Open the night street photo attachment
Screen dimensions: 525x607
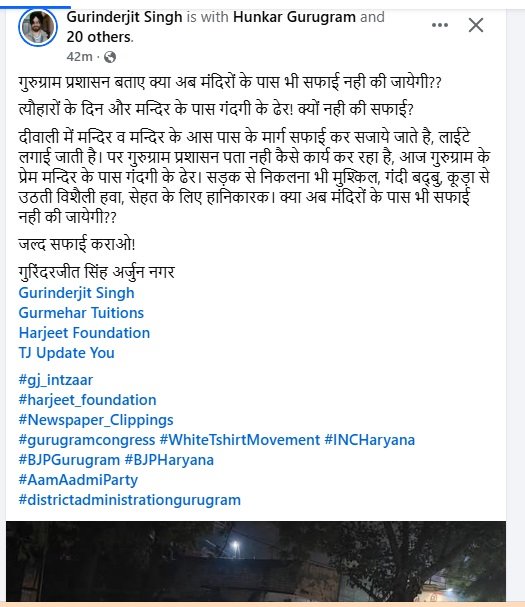point(256,561)
